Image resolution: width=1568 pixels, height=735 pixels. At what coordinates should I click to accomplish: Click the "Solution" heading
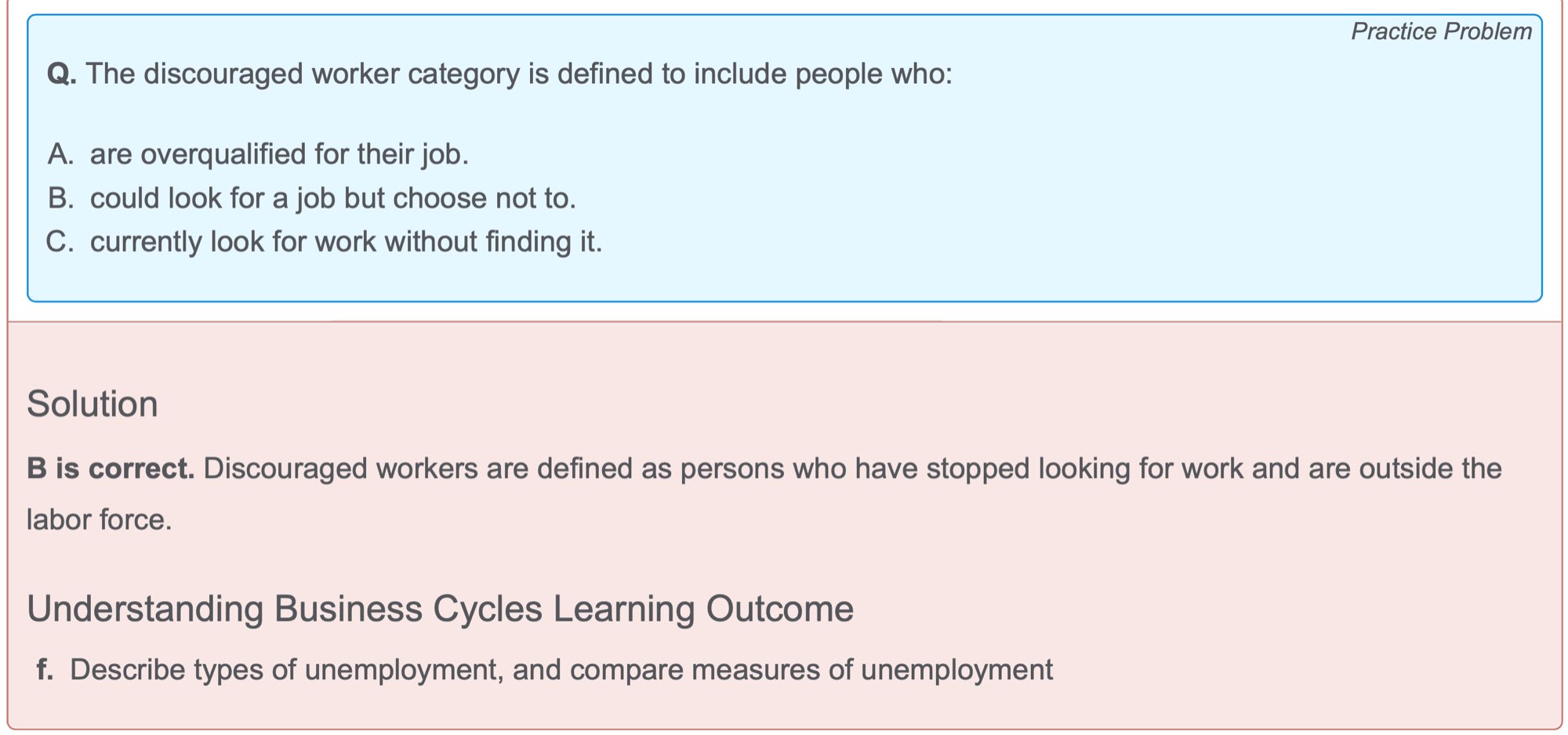click(93, 404)
